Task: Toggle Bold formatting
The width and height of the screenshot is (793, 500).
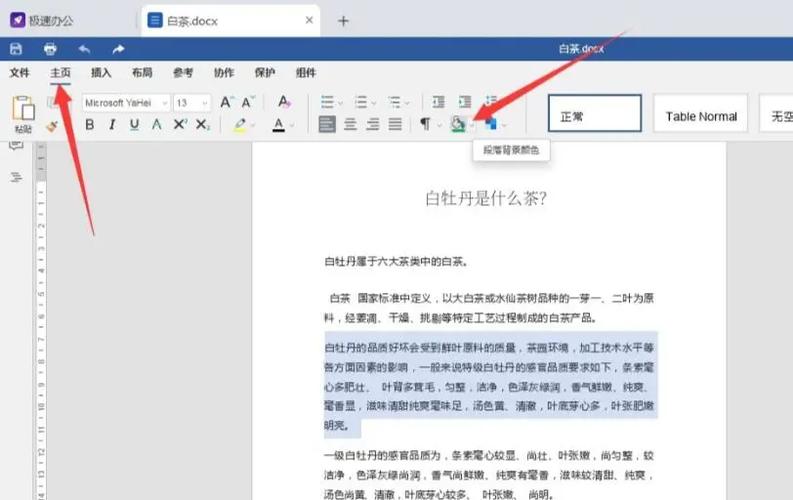Action: point(90,124)
